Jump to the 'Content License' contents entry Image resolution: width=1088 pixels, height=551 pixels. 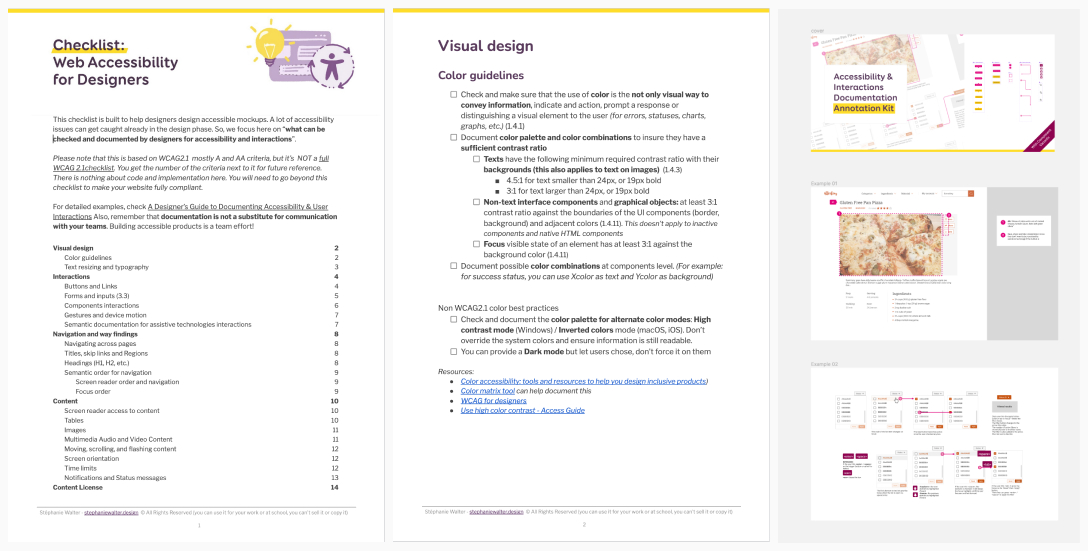click(x=77, y=487)
